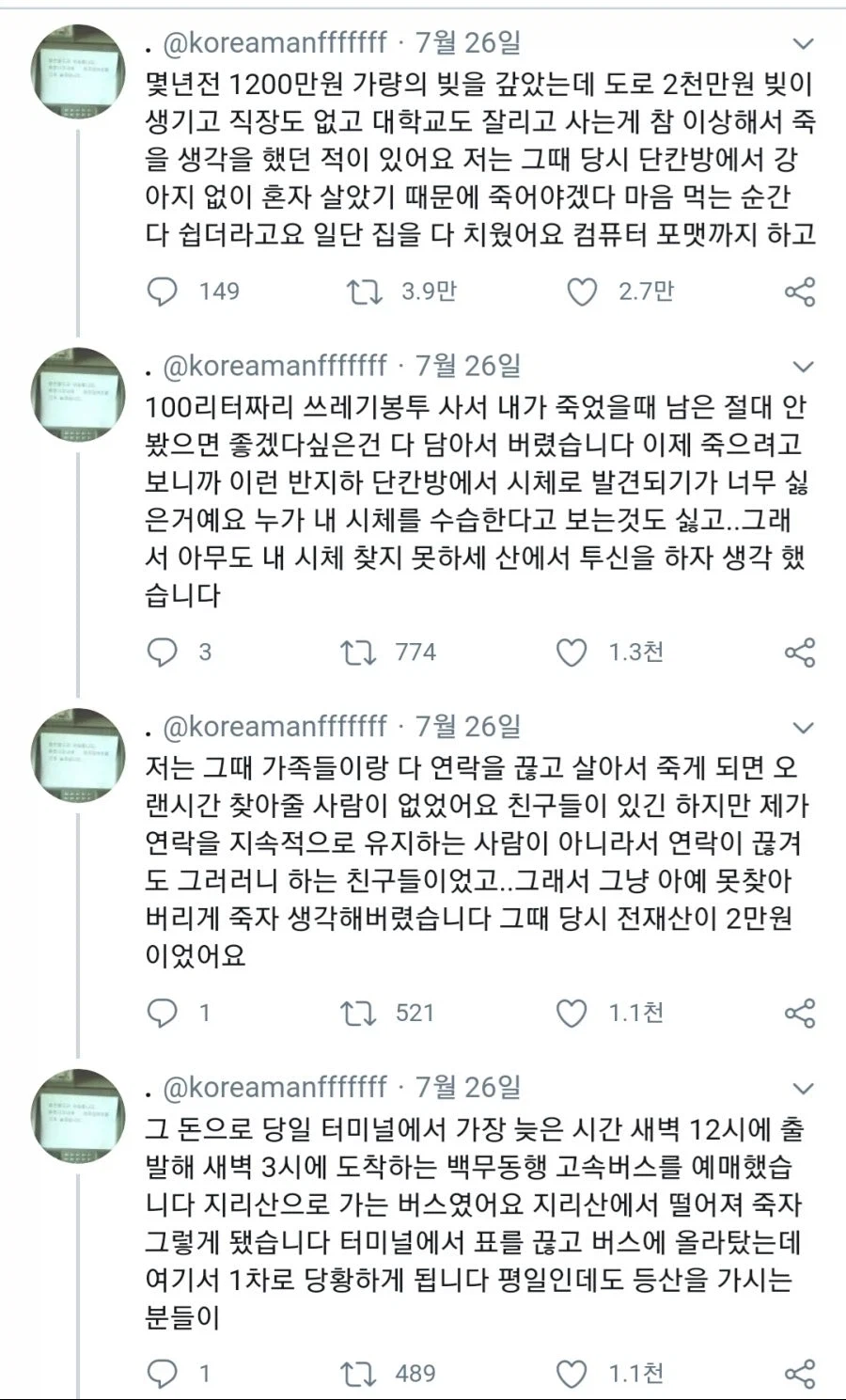Open the dropdown arrow on the third tweet

tap(803, 725)
